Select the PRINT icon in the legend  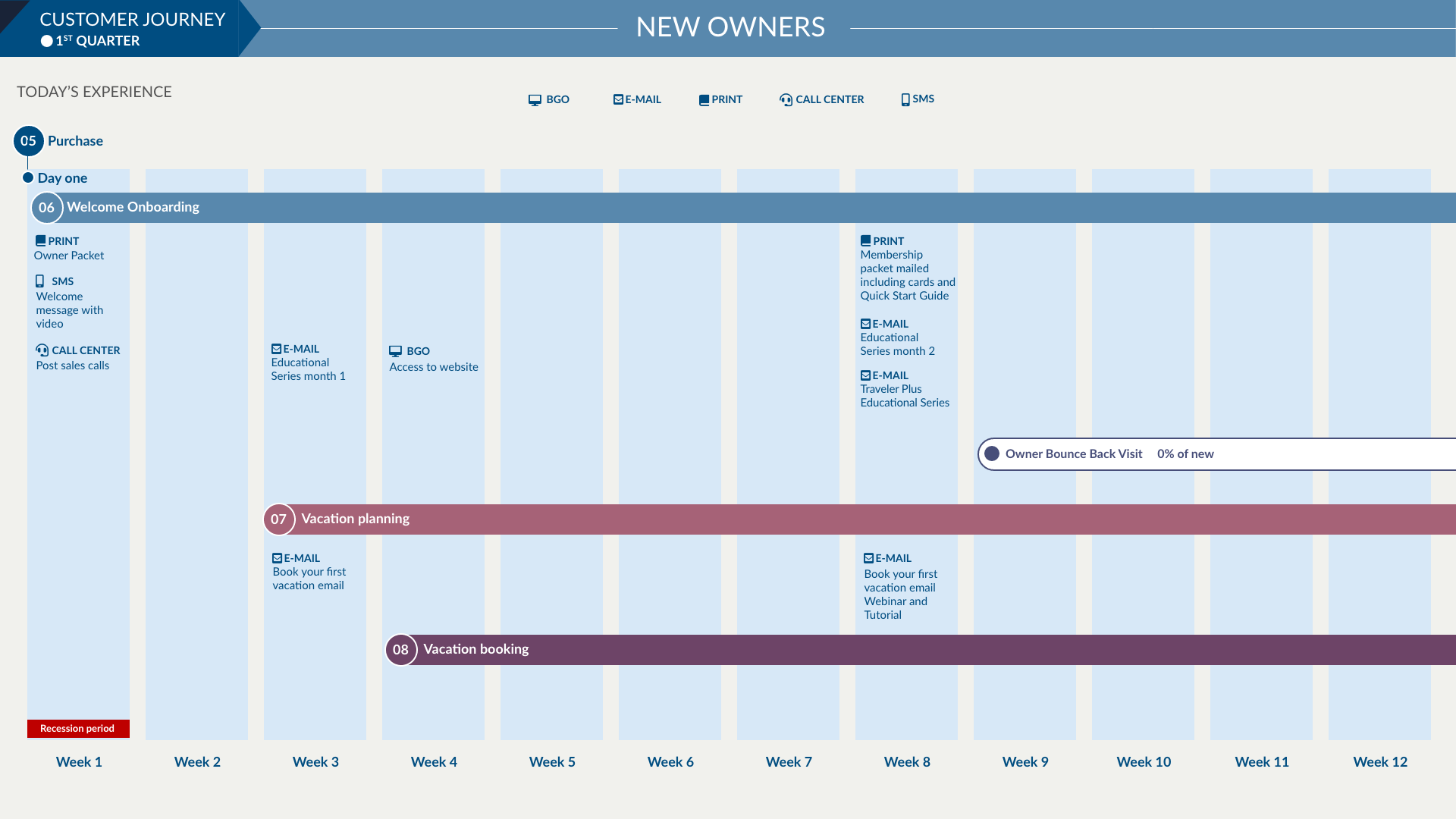(x=703, y=99)
